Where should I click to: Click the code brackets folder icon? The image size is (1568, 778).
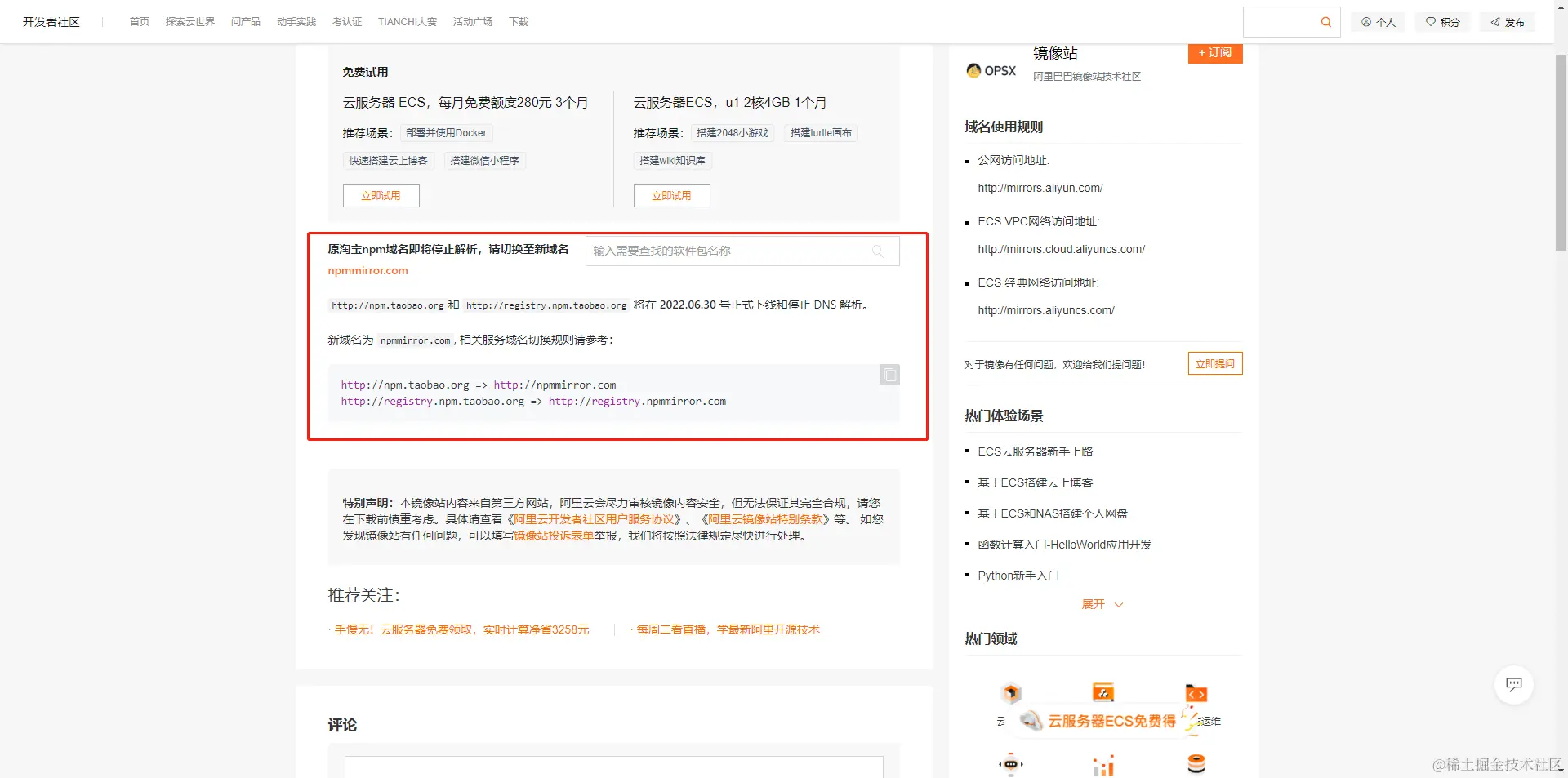tap(1196, 693)
